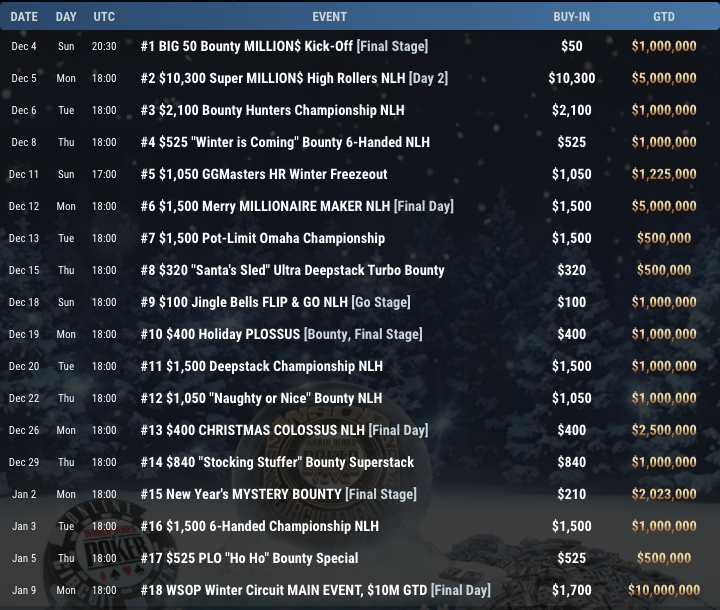
Task: Select #1 BIG 50 Bounty MILLION$ Kick-Off event
Action: click(284, 46)
